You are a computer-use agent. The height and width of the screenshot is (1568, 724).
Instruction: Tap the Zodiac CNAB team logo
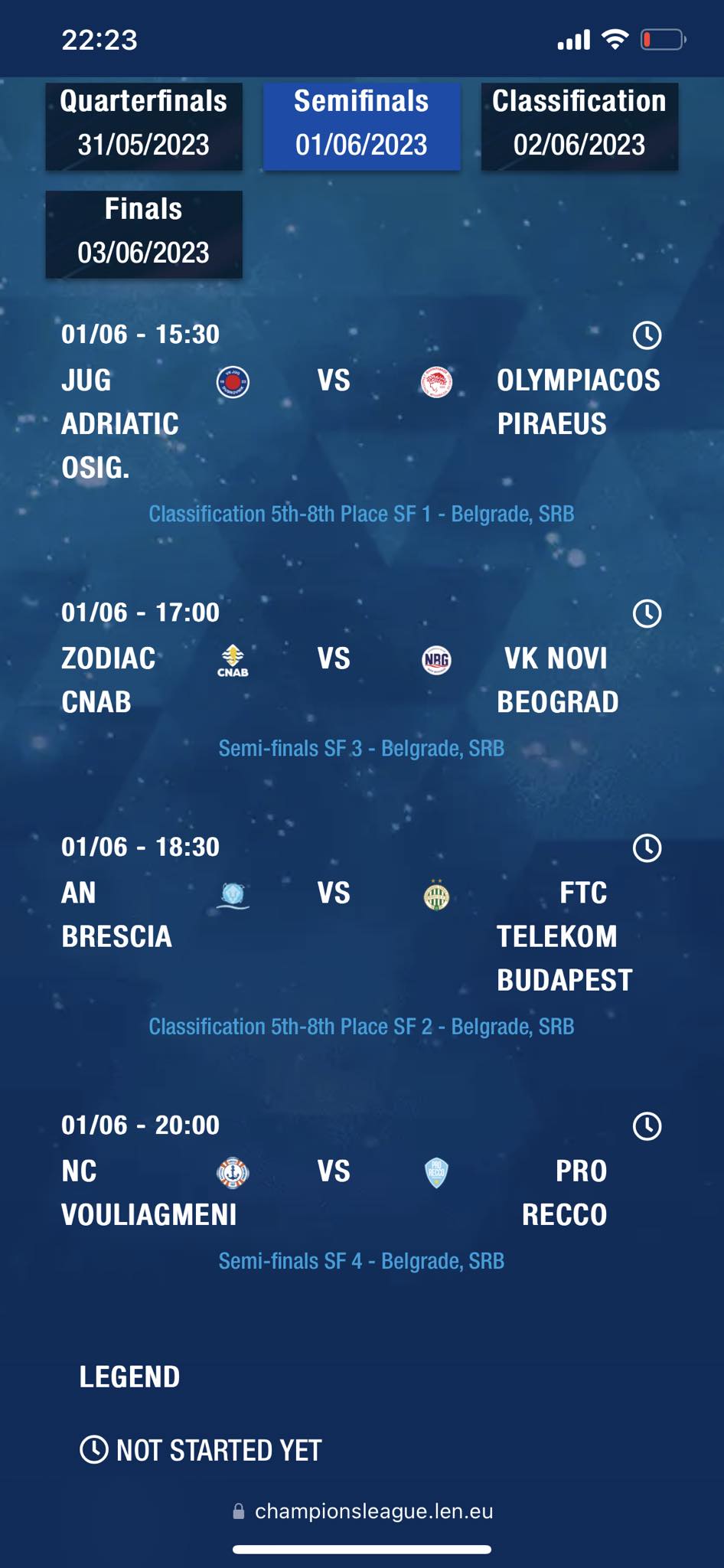click(x=233, y=660)
